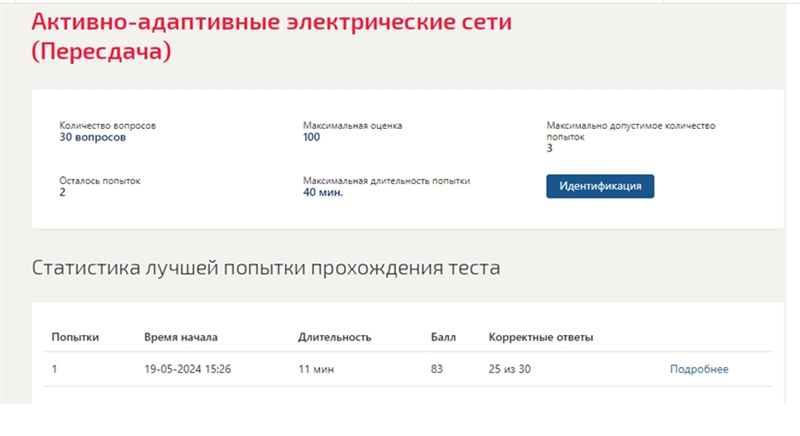Select attempt number 1 in the table row
The image size is (800, 436).
click(x=55, y=369)
